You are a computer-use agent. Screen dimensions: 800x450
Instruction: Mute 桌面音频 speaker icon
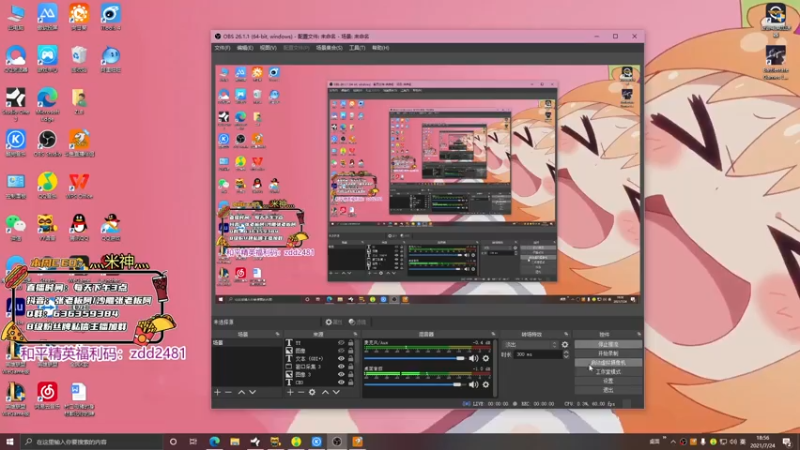(x=473, y=385)
